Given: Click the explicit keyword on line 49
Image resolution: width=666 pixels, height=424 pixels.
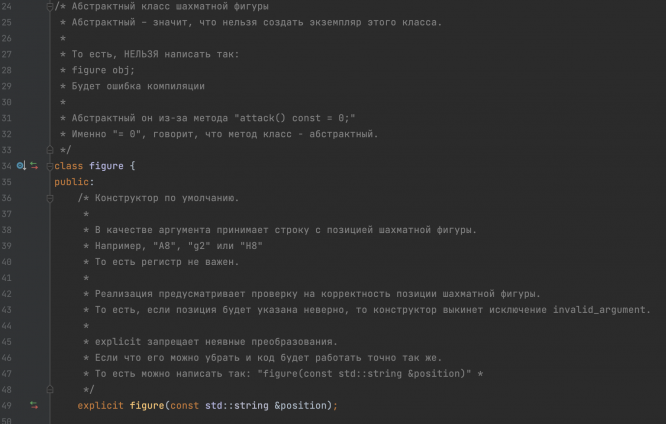Looking at the screenshot, I should (x=101, y=405).
